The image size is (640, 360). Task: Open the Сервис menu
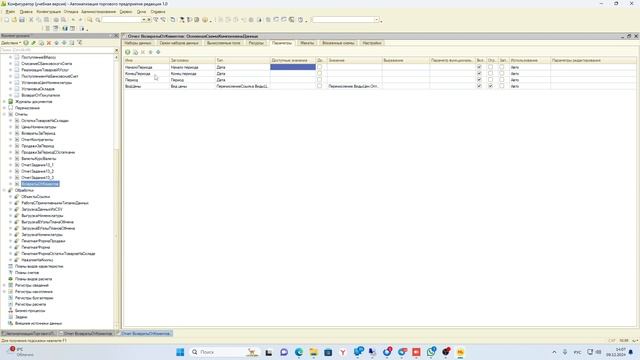pos(126,12)
